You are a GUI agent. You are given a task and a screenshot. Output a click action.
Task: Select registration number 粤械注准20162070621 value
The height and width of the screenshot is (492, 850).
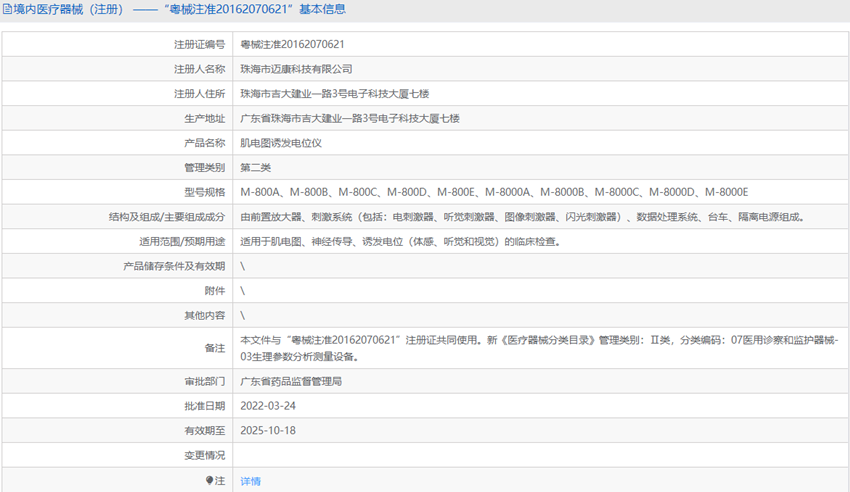[x=293, y=45]
